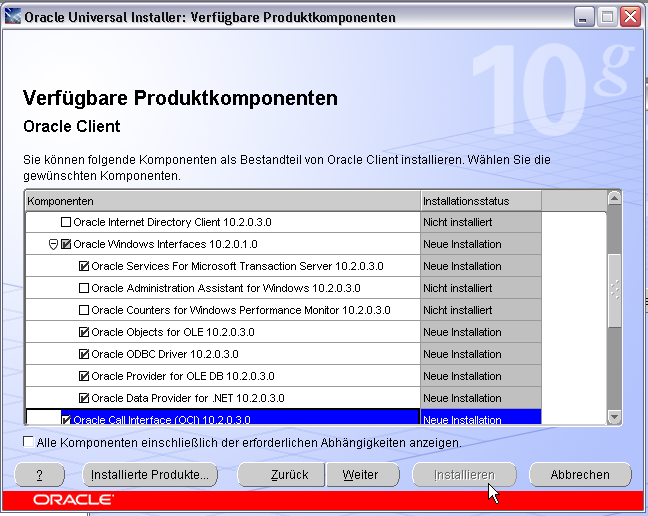The image size is (648, 516).
Task: Select row text Oracle Objects for OLE 10.2.0.3.0
Action: tap(173, 332)
